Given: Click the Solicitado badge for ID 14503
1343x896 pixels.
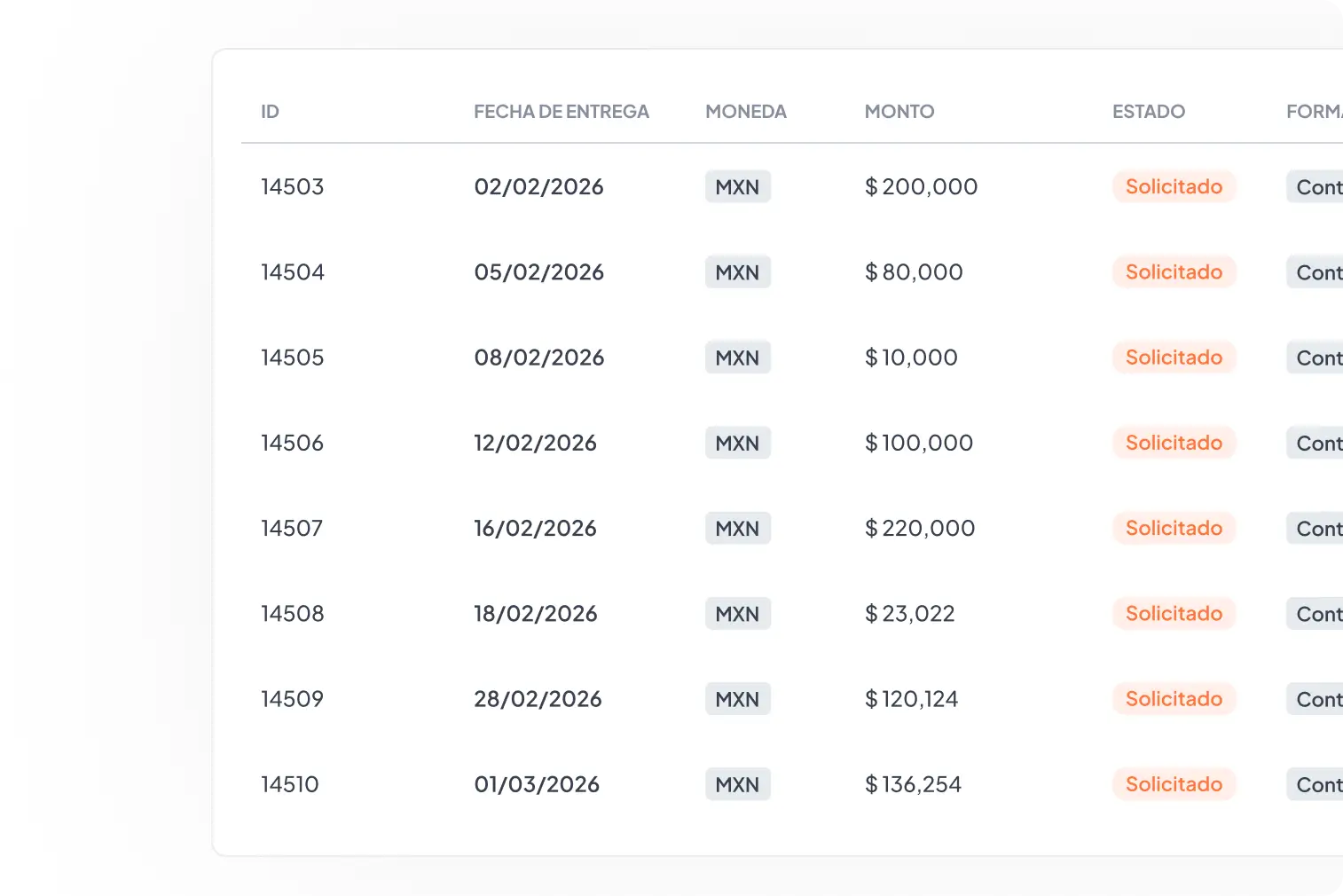Looking at the screenshot, I should tap(1174, 186).
